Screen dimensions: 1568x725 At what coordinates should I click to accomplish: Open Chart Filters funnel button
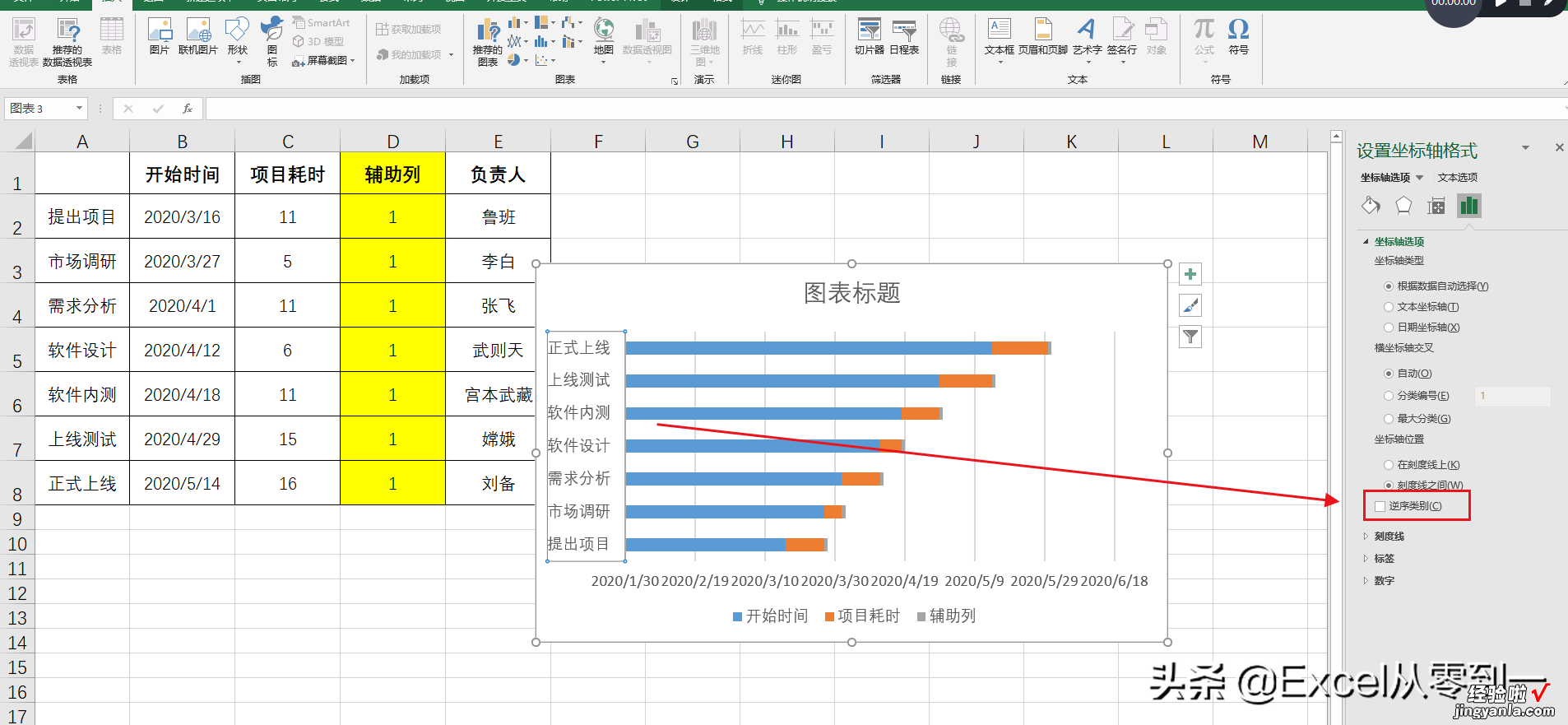pos(1190,337)
